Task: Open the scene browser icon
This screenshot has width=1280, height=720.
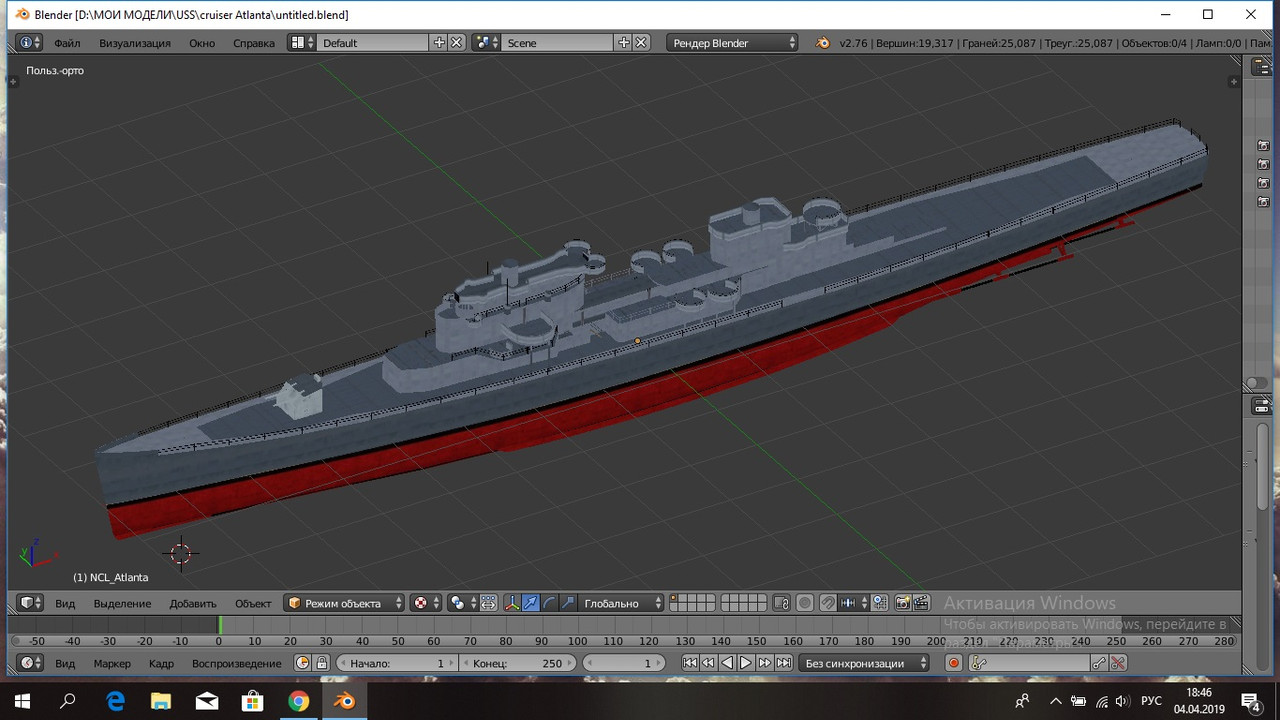Action: point(486,43)
